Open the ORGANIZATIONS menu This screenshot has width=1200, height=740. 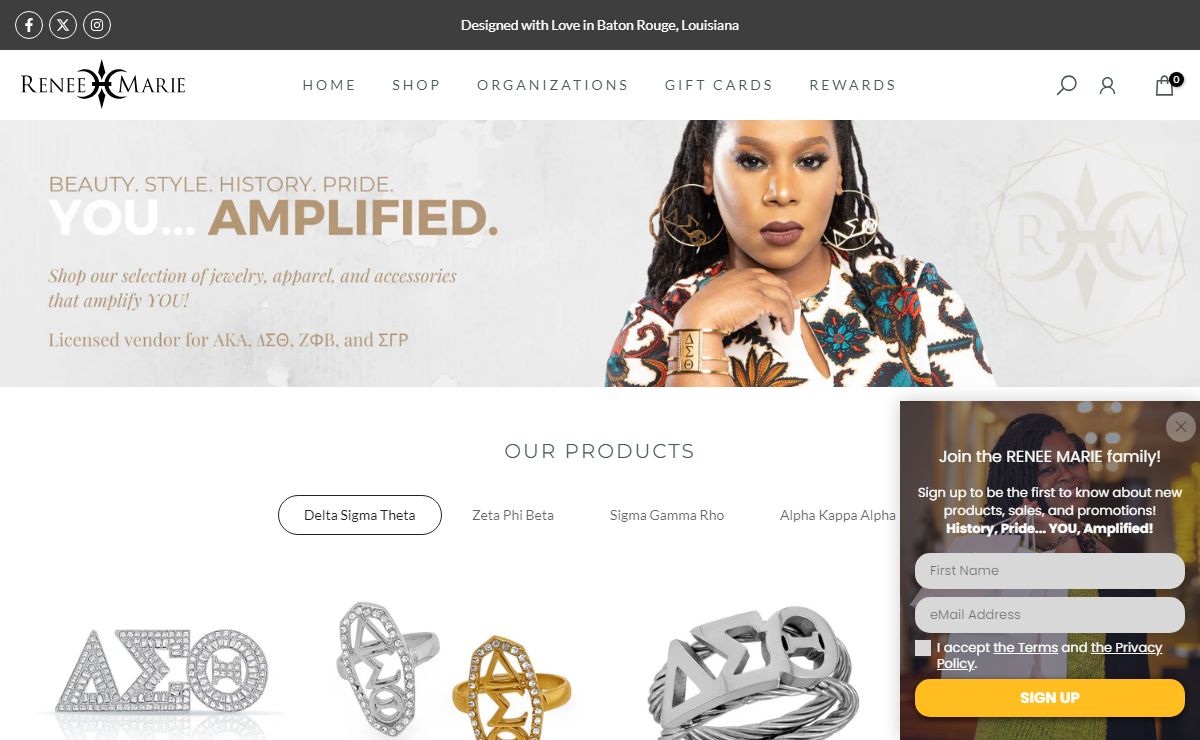(553, 85)
